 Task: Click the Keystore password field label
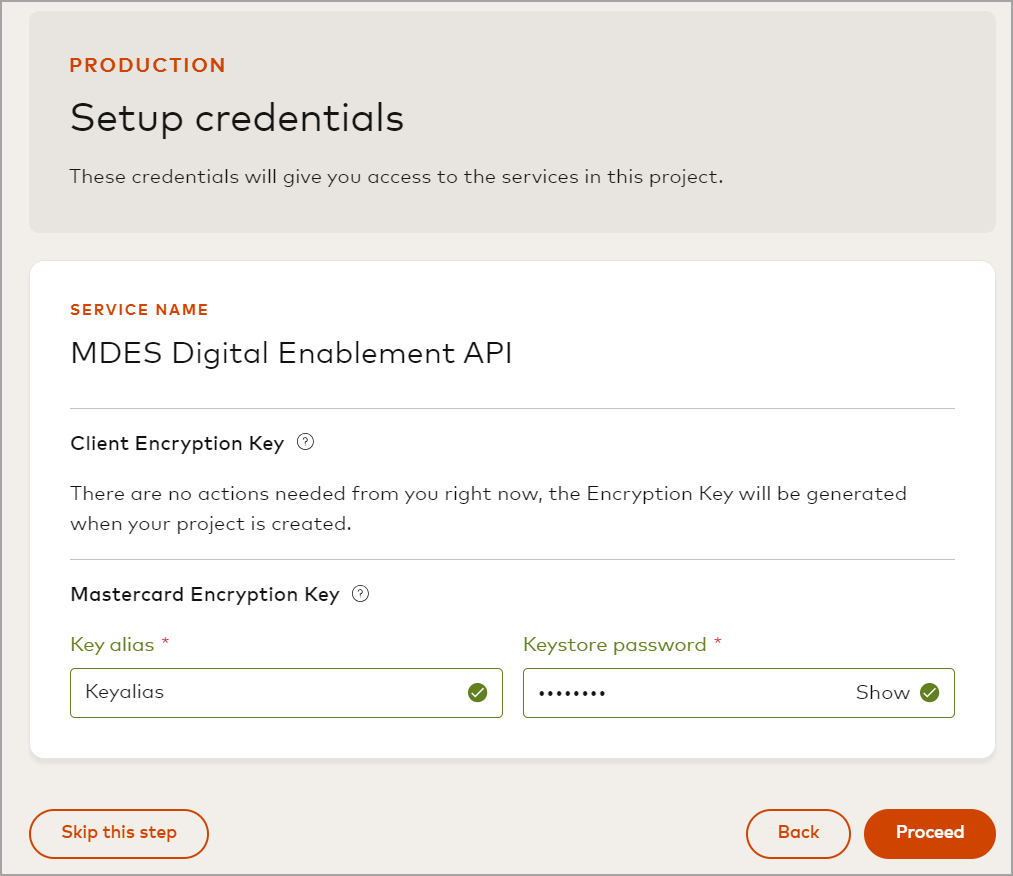point(614,645)
